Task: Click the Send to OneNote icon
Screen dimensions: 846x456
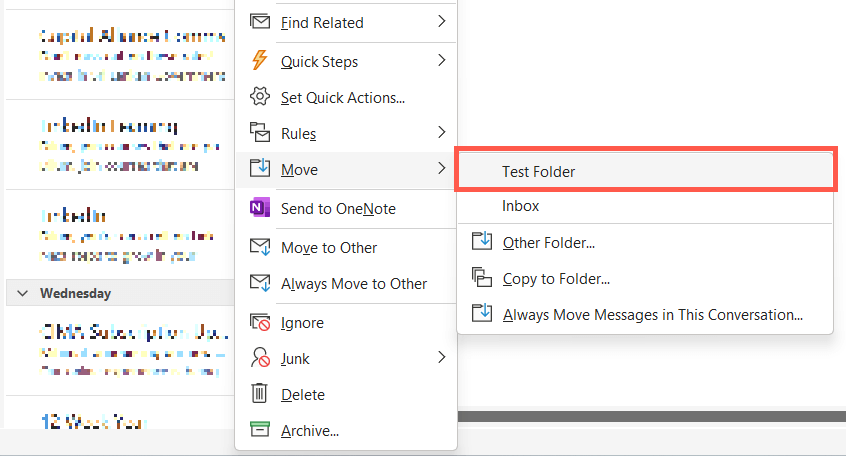Action: point(260,208)
